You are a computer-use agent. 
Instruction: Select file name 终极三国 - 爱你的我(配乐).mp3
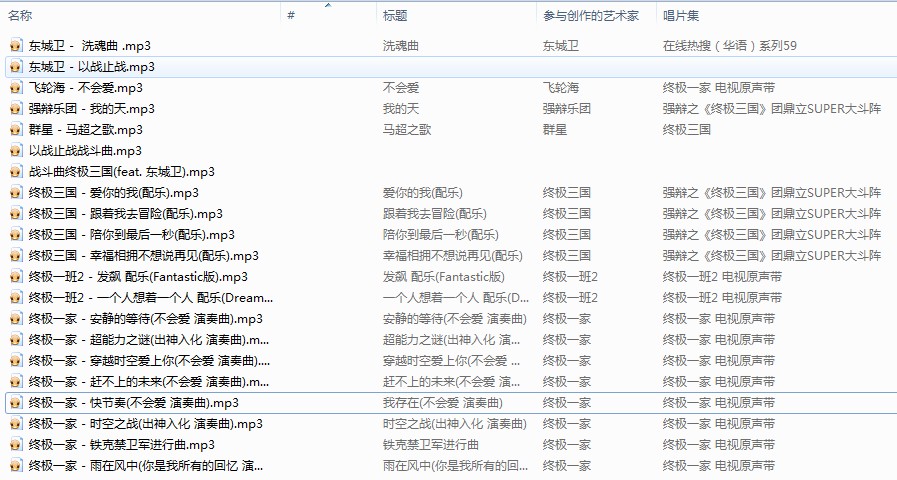point(114,193)
